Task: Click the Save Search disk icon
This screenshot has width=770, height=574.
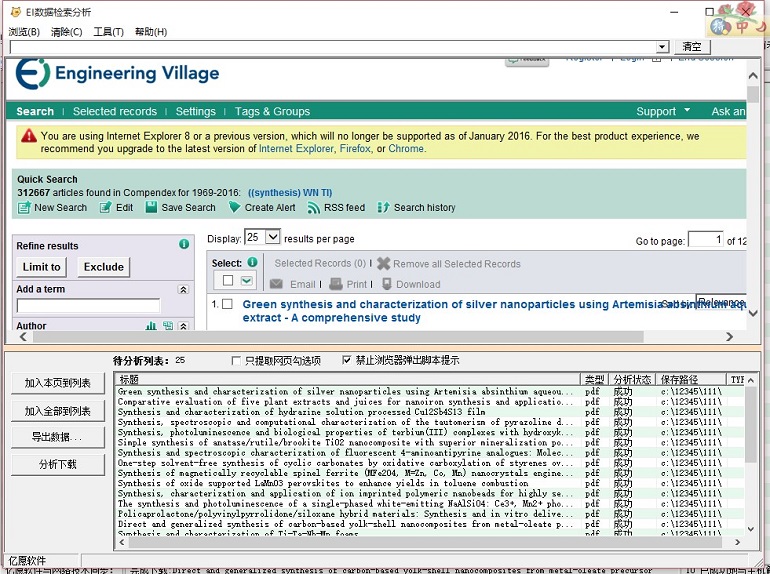Action: (x=151, y=208)
